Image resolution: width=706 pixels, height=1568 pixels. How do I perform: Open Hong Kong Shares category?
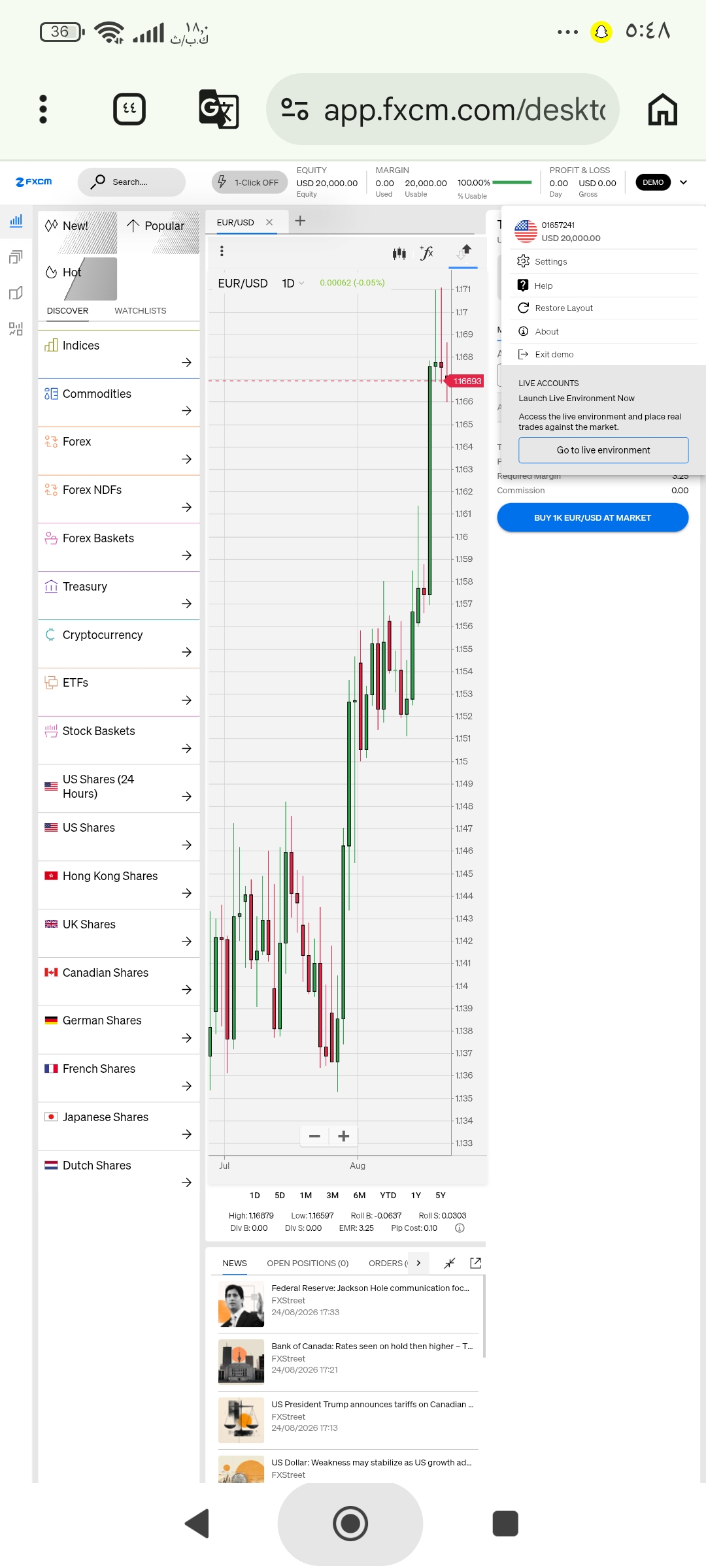pyautogui.click(x=119, y=885)
